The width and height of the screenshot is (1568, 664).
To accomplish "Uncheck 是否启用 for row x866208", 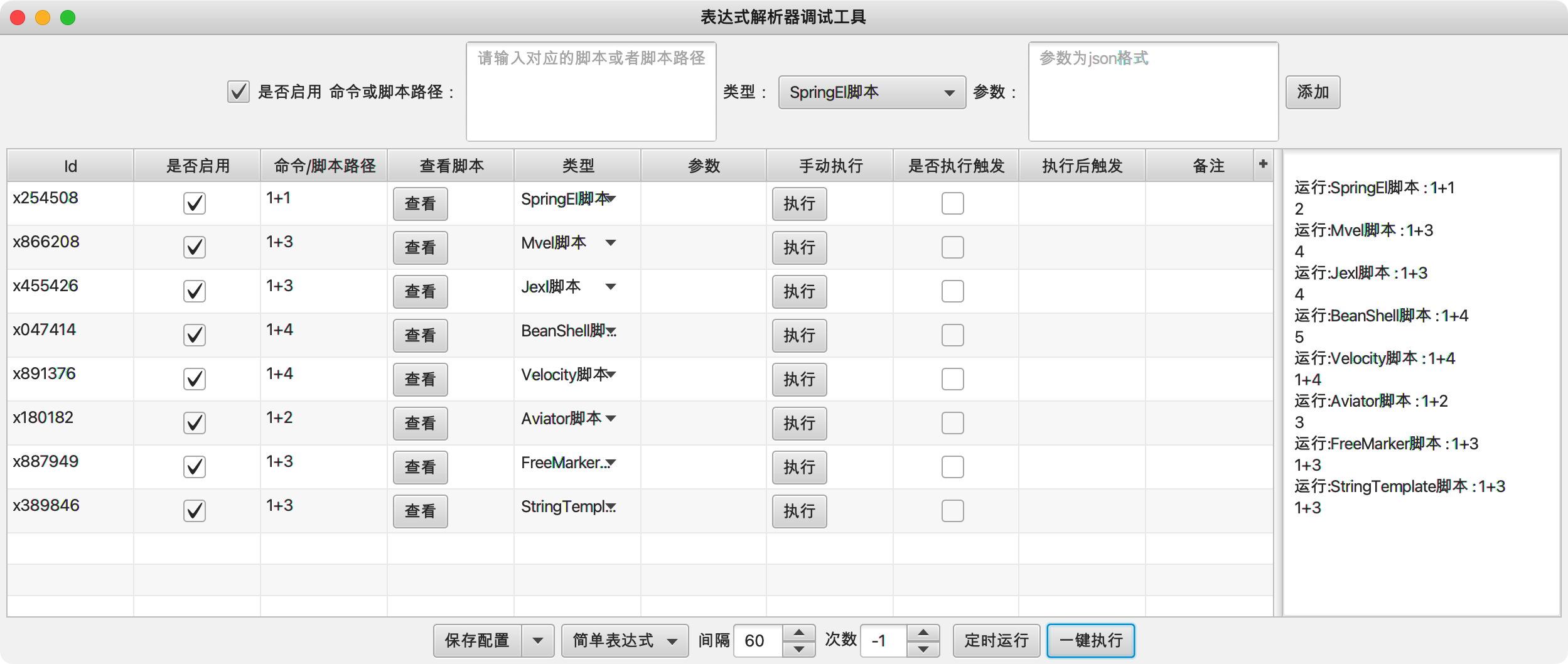I will 195,247.
